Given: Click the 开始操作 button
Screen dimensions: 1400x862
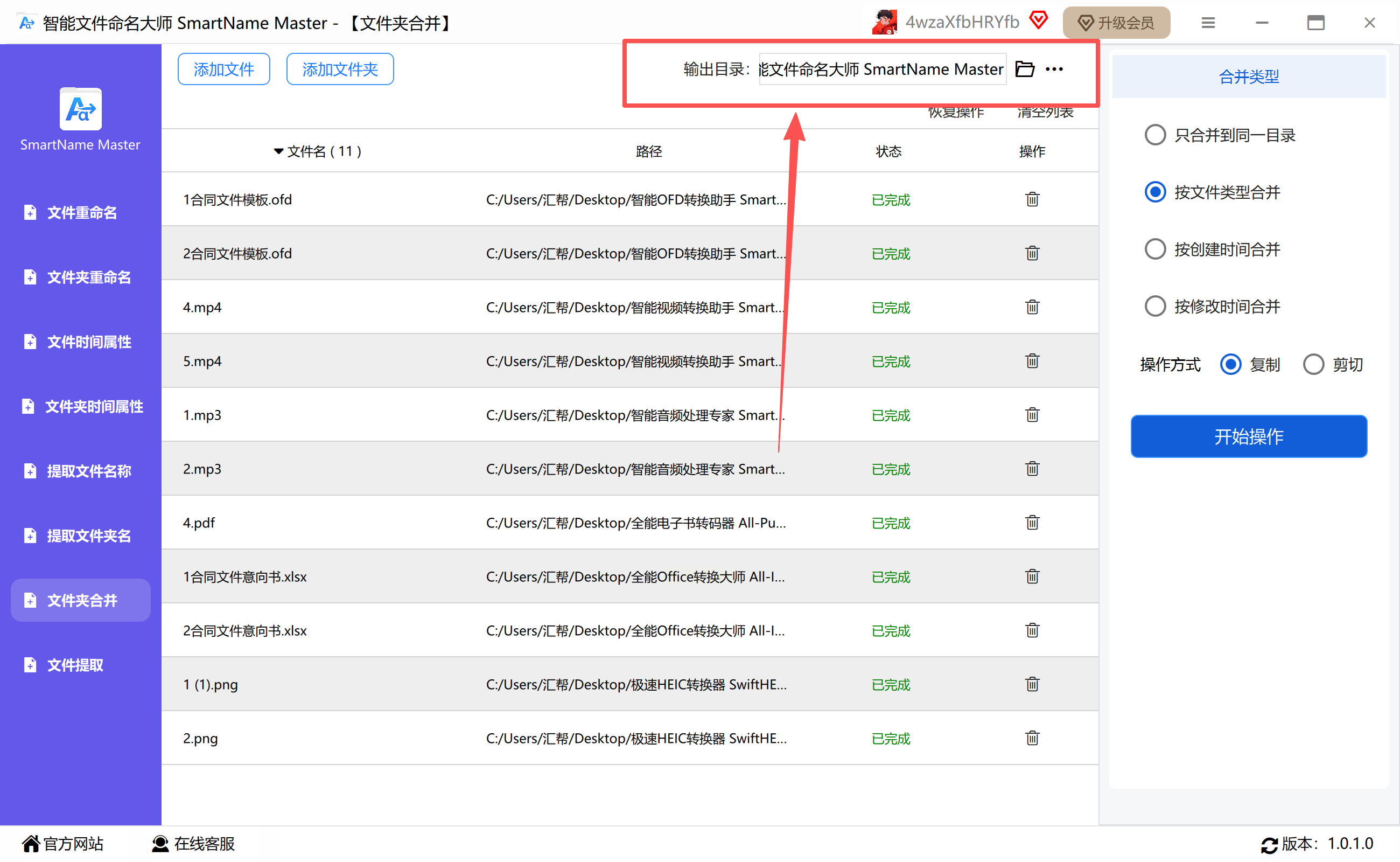Looking at the screenshot, I should [1249, 437].
